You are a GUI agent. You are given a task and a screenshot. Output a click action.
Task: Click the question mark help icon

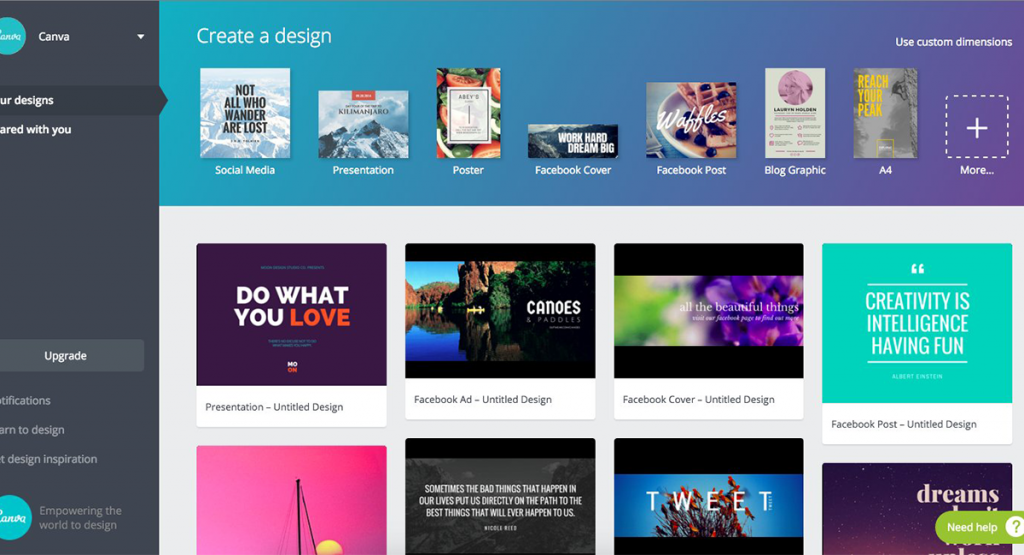[1015, 526]
